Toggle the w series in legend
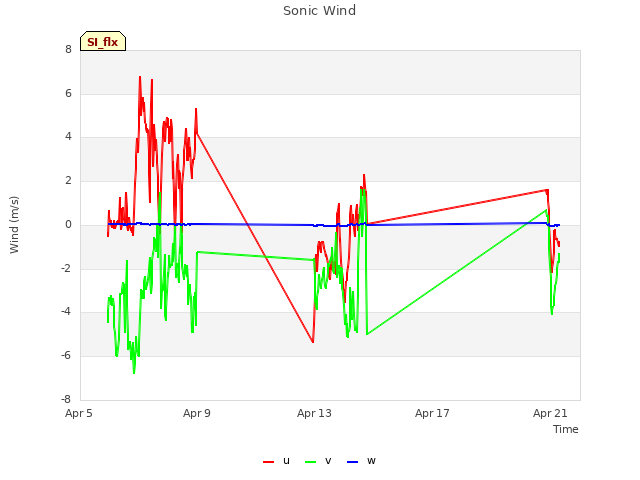Screen dimensions: 640x480 coord(361,461)
